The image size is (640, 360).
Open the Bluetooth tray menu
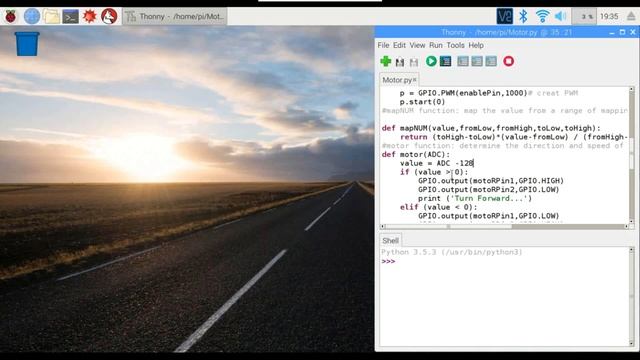[x=523, y=16]
